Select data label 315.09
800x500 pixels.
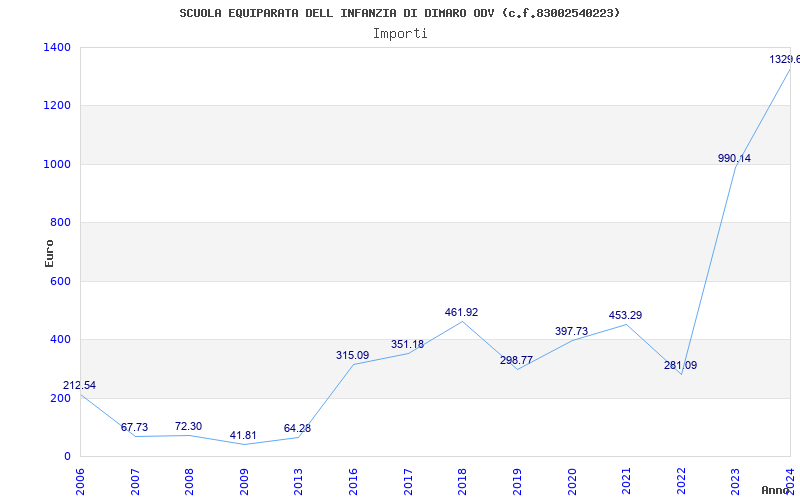coord(352,355)
